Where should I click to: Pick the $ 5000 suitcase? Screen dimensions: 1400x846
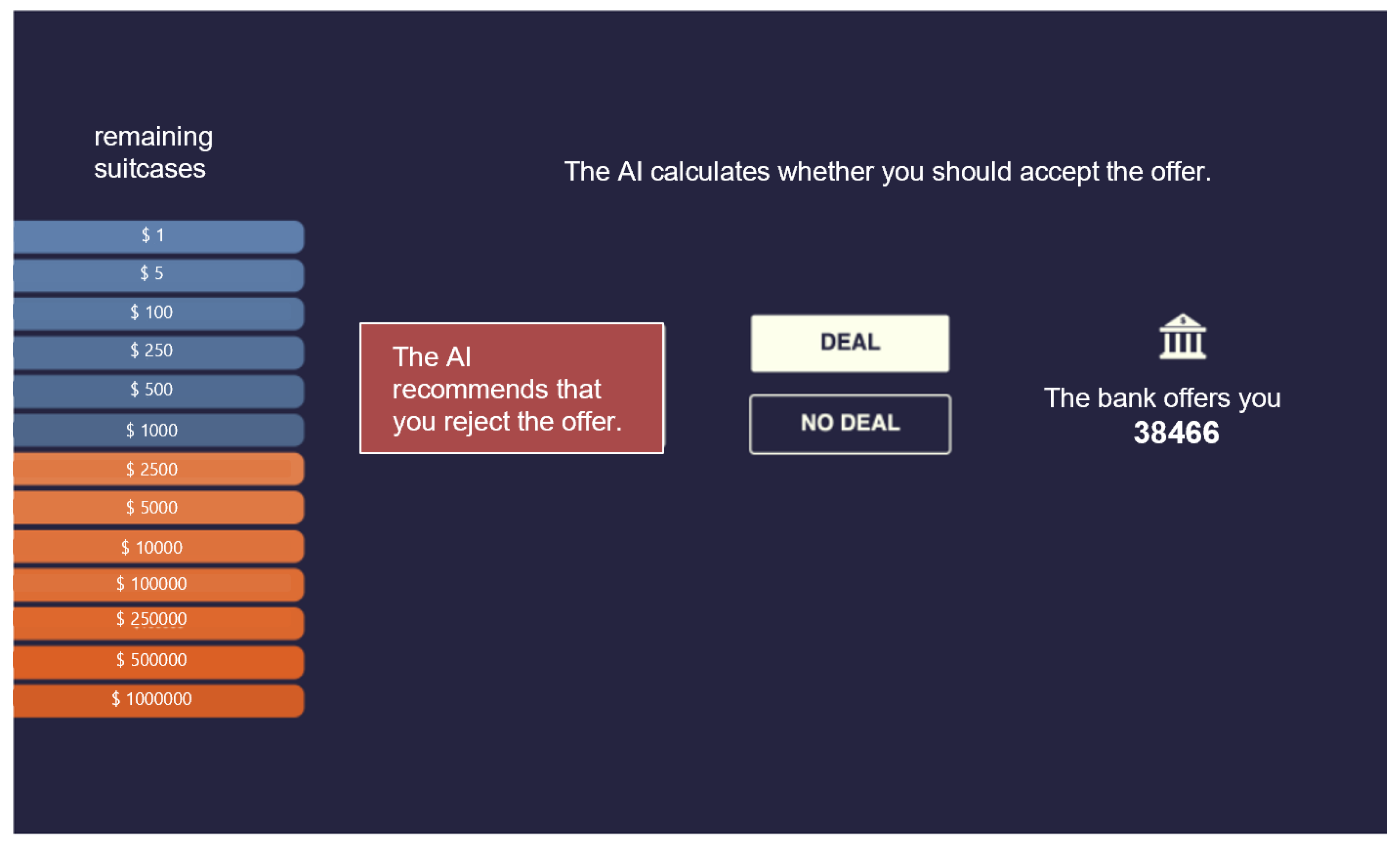tap(157, 508)
